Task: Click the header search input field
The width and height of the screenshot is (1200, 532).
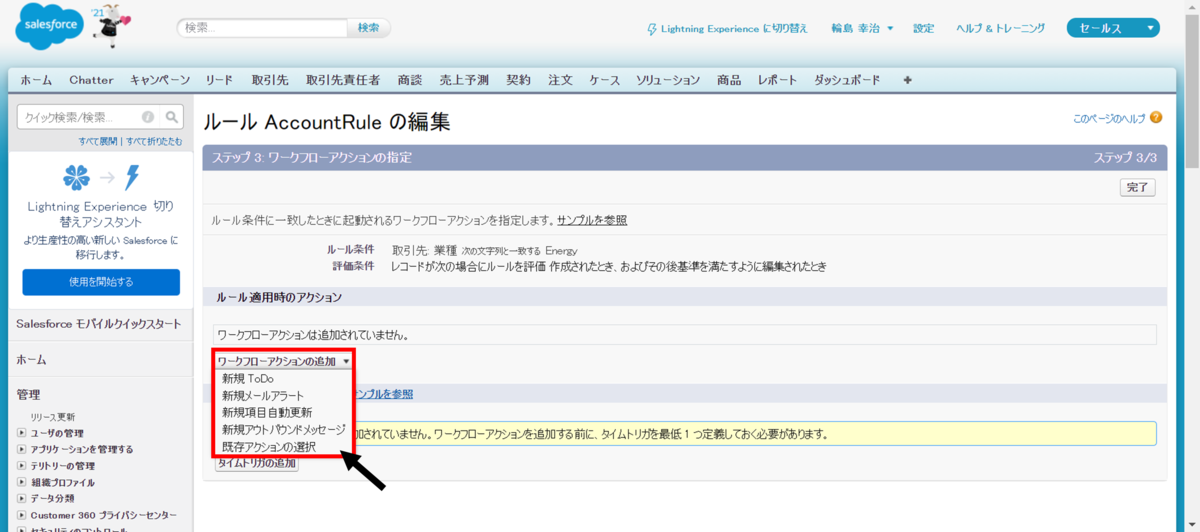Action: [263, 28]
